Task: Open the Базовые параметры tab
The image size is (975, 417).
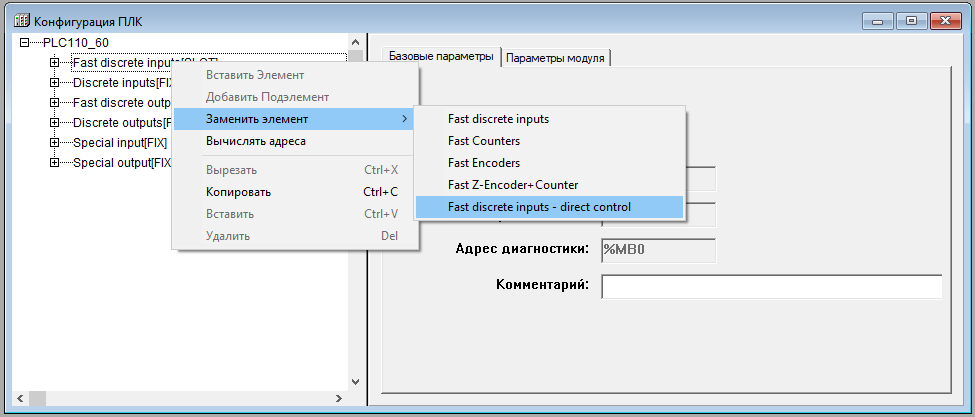Action: (440, 57)
